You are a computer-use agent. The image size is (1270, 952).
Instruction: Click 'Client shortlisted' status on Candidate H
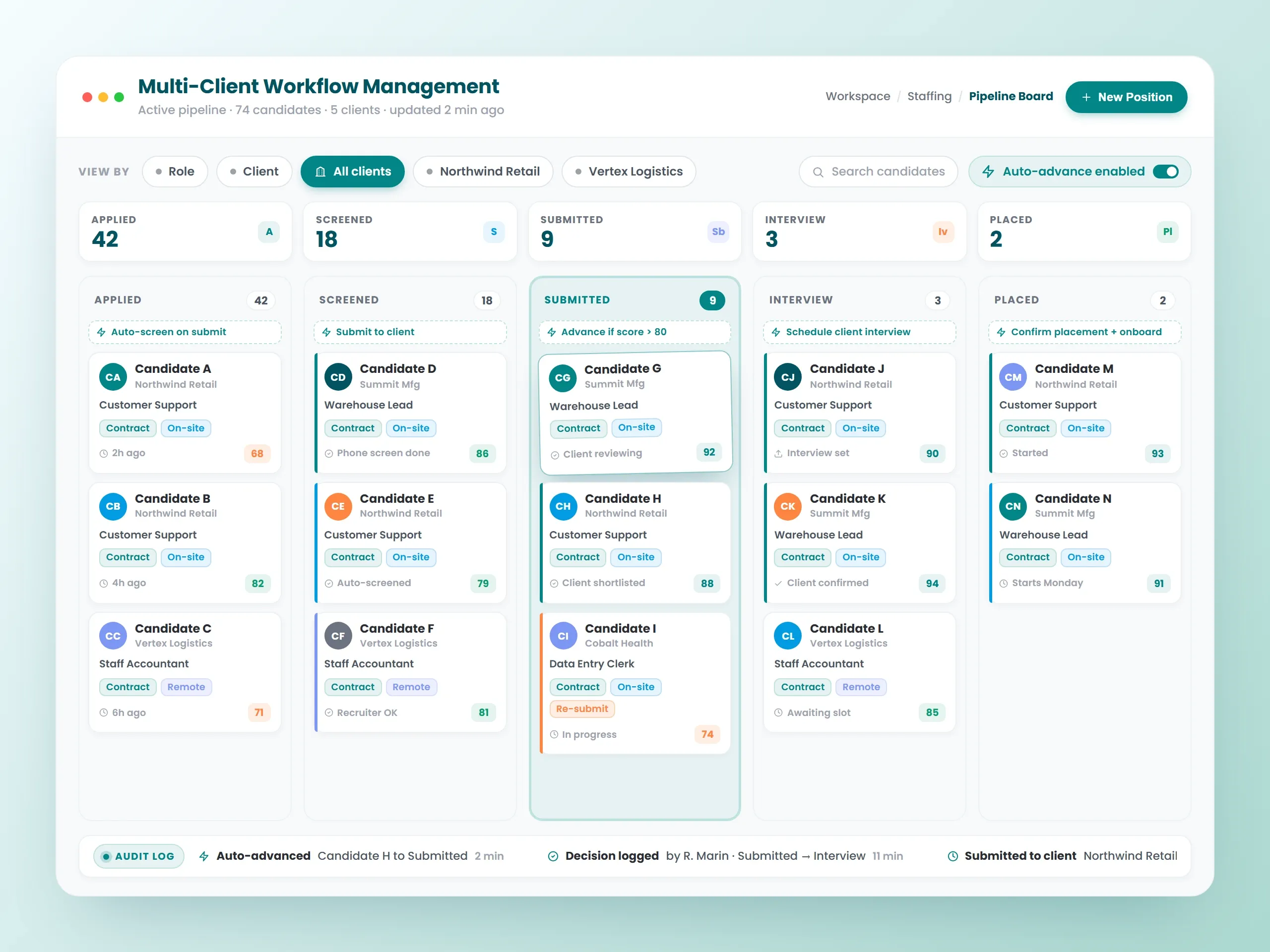pyautogui.click(x=603, y=583)
